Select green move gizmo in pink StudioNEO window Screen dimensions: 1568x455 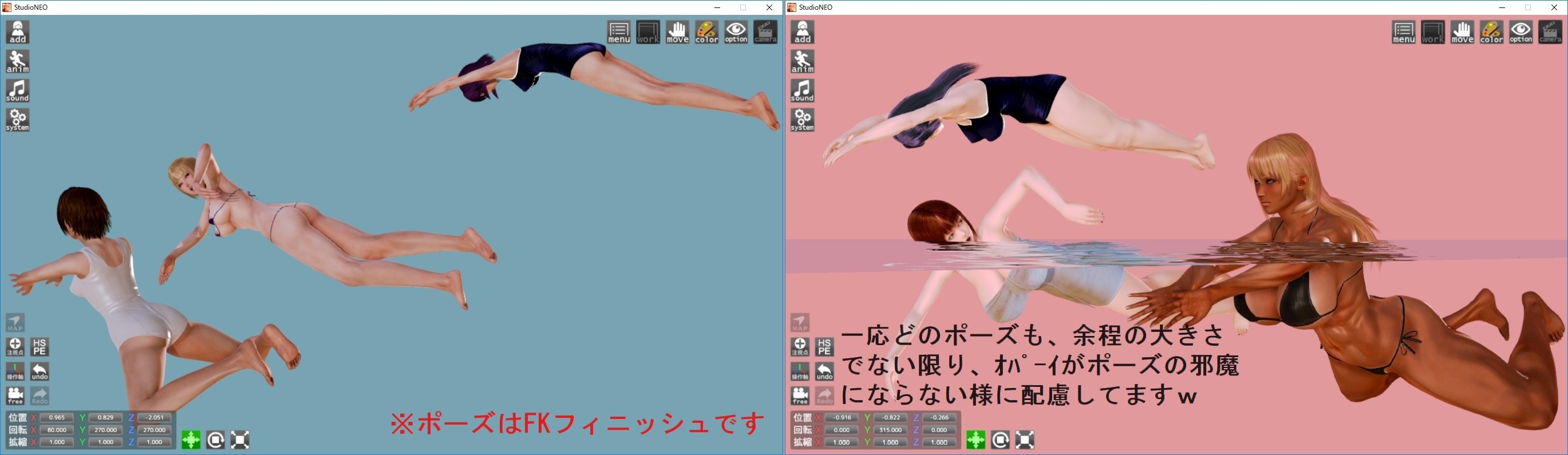pos(975,439)
